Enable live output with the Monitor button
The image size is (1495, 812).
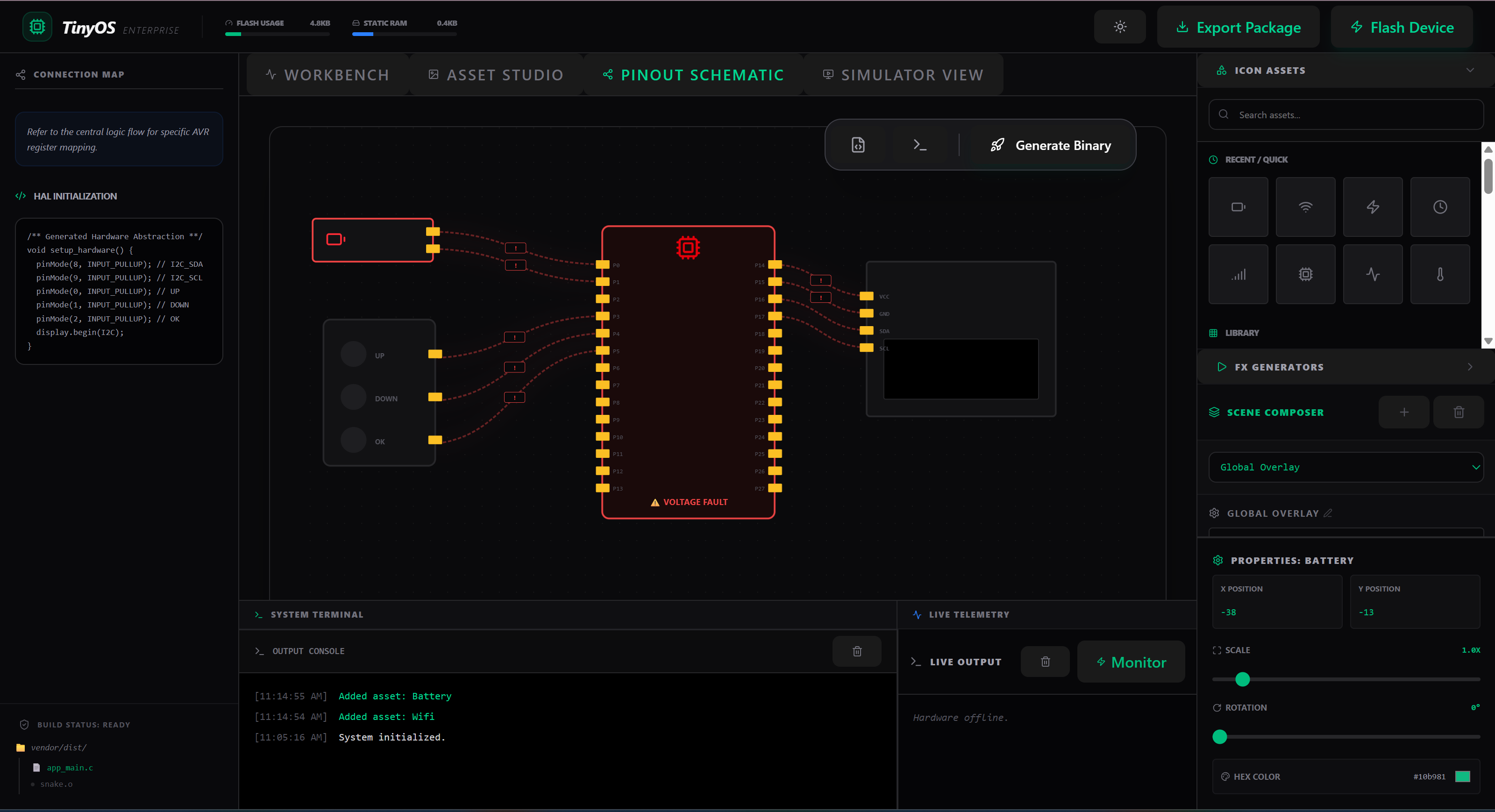point(1131,662)
